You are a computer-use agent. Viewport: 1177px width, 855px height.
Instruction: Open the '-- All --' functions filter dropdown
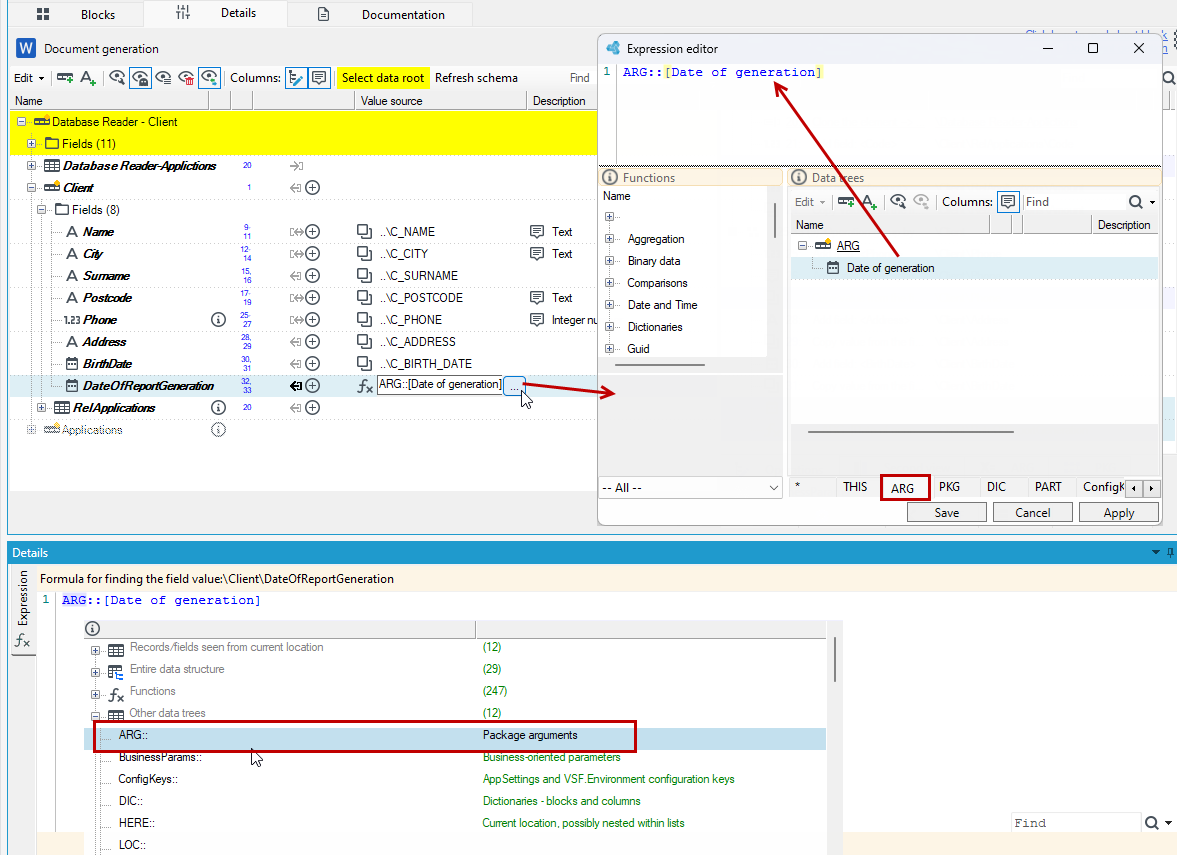tap(691, 488)
